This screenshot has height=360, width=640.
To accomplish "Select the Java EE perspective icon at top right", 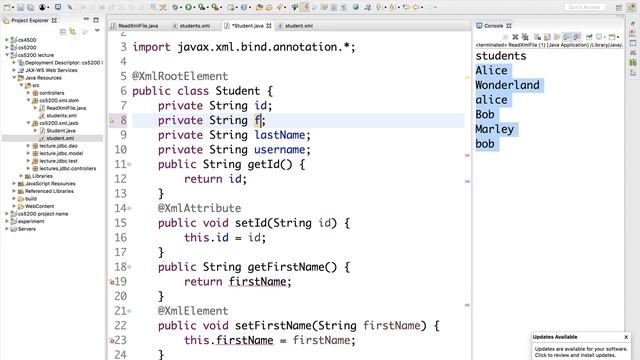I will tap(631, 7).
